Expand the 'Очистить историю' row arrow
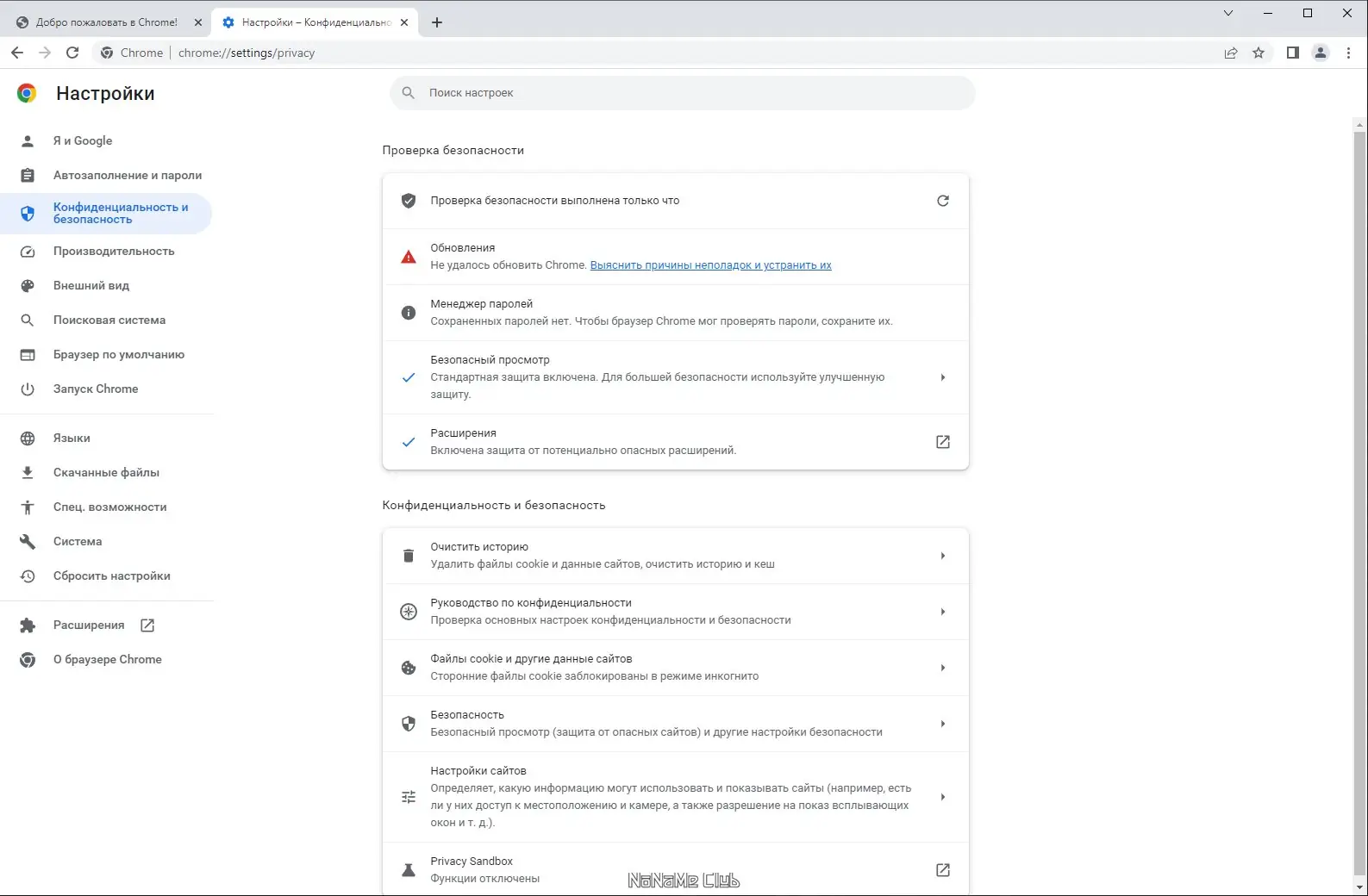1368x896 pixels. 943,556
